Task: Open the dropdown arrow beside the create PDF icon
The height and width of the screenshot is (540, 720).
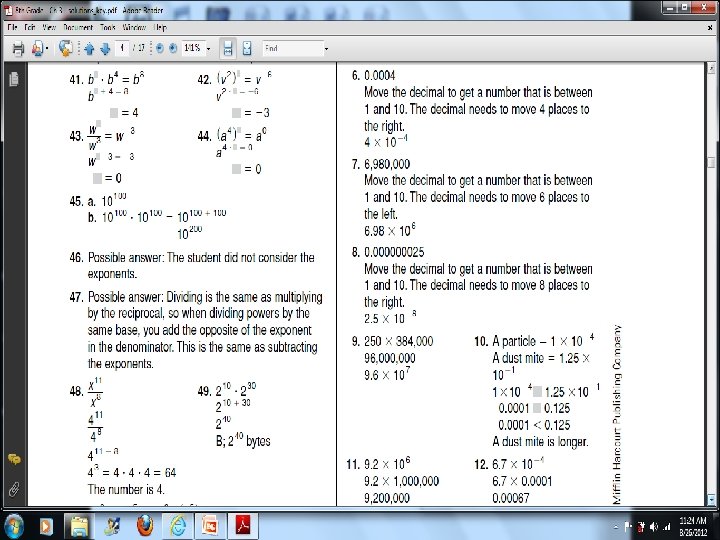Action: click(47, 49)
